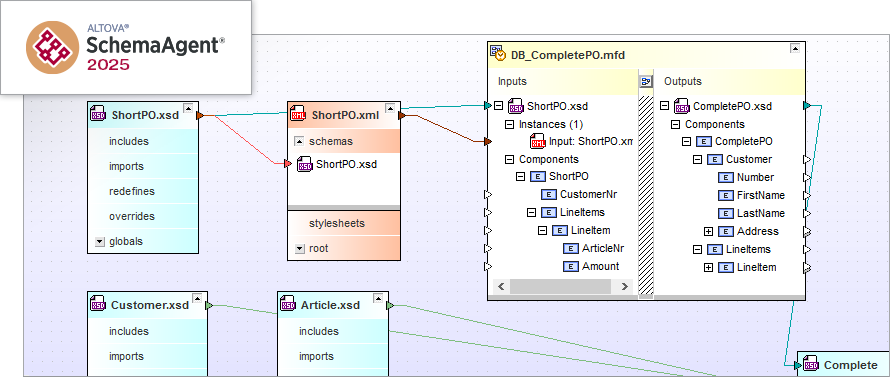The image size is (890, 377).
Task: Click the ShortPO.xml file icon
Action: 298,115
